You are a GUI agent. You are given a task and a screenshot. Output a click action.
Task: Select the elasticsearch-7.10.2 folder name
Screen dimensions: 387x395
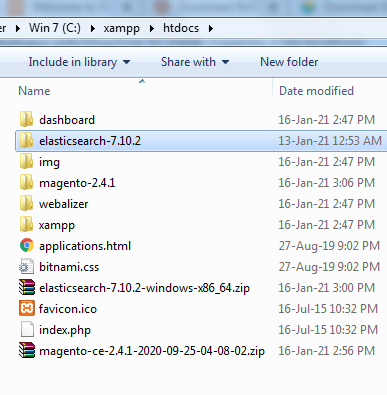point(90,141)
